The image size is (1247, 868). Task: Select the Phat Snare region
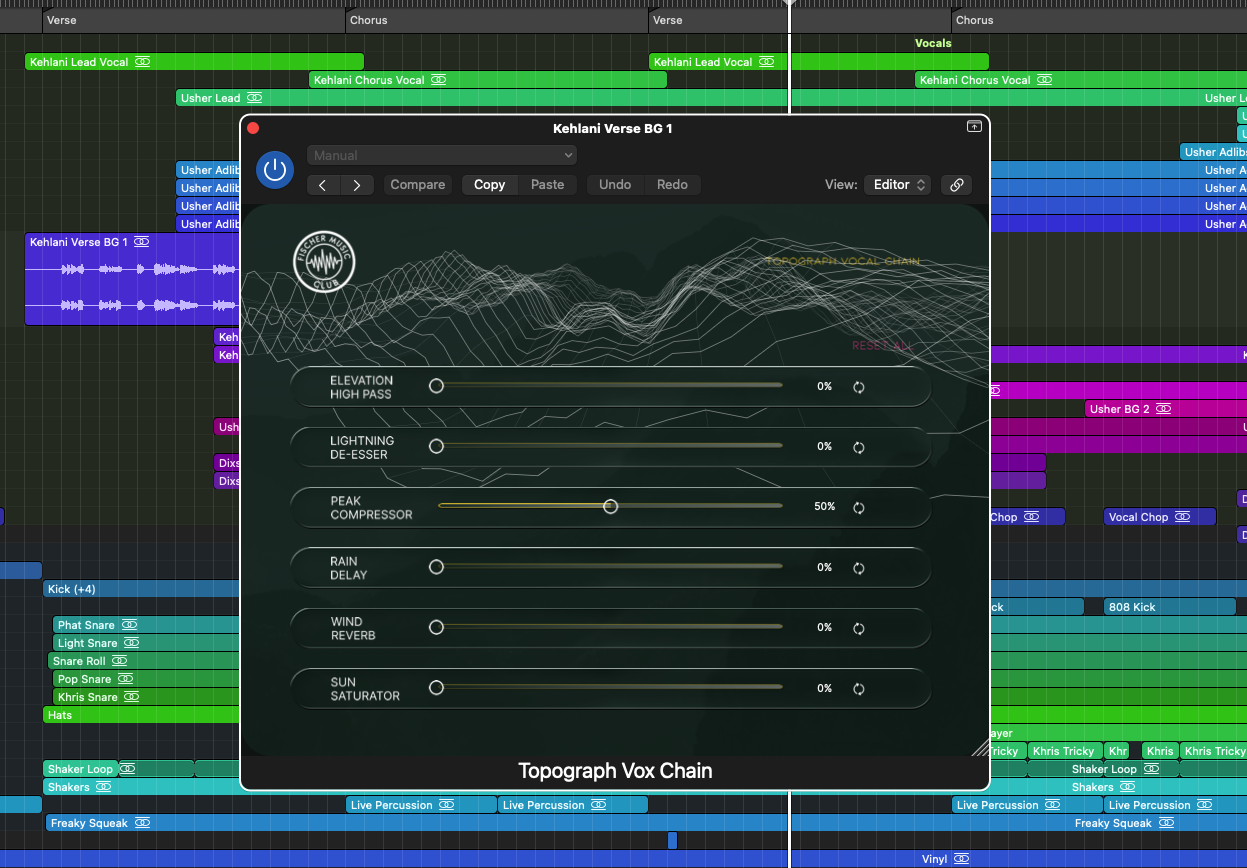coord(147,625)
